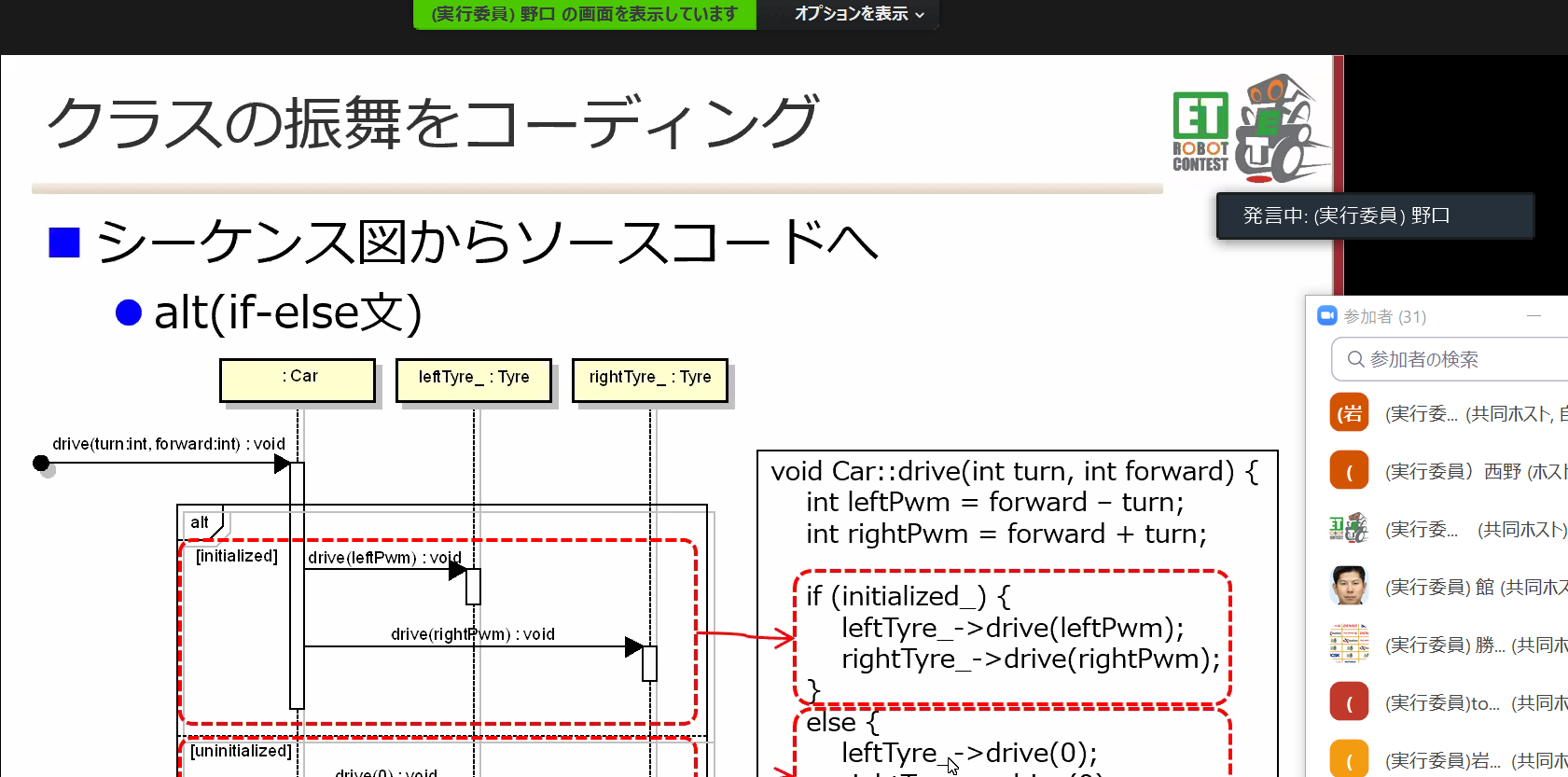Click the leftTyre_ : Tyre lifeline box
Image resolution: width=1568 pixels, height=777 pixels.
(474, 380)
